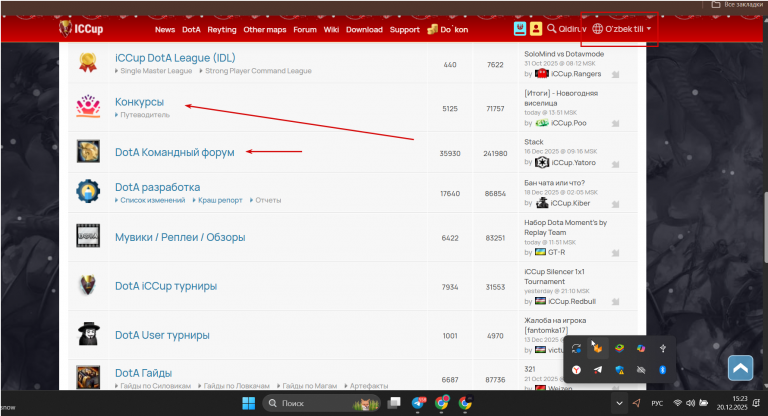Open Yandex Browser icon in tray popup

click(x=576, y=370)
